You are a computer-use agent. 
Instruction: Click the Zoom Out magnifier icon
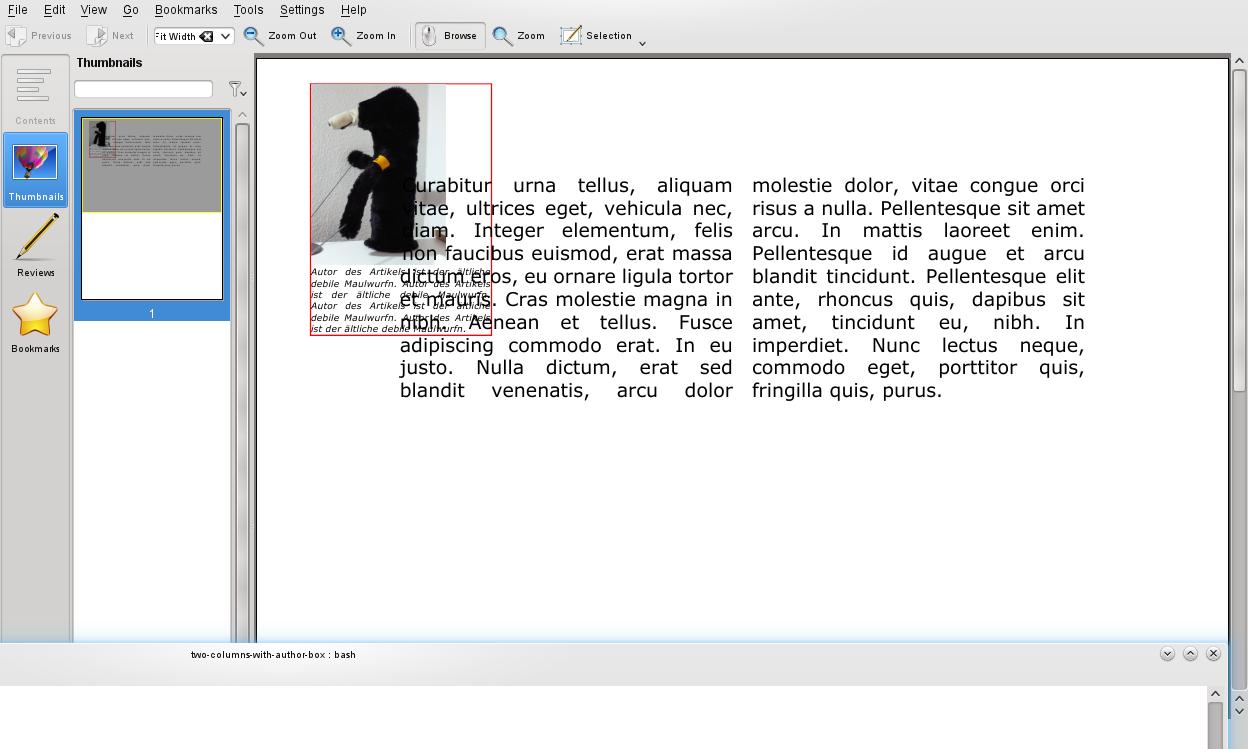254,36
